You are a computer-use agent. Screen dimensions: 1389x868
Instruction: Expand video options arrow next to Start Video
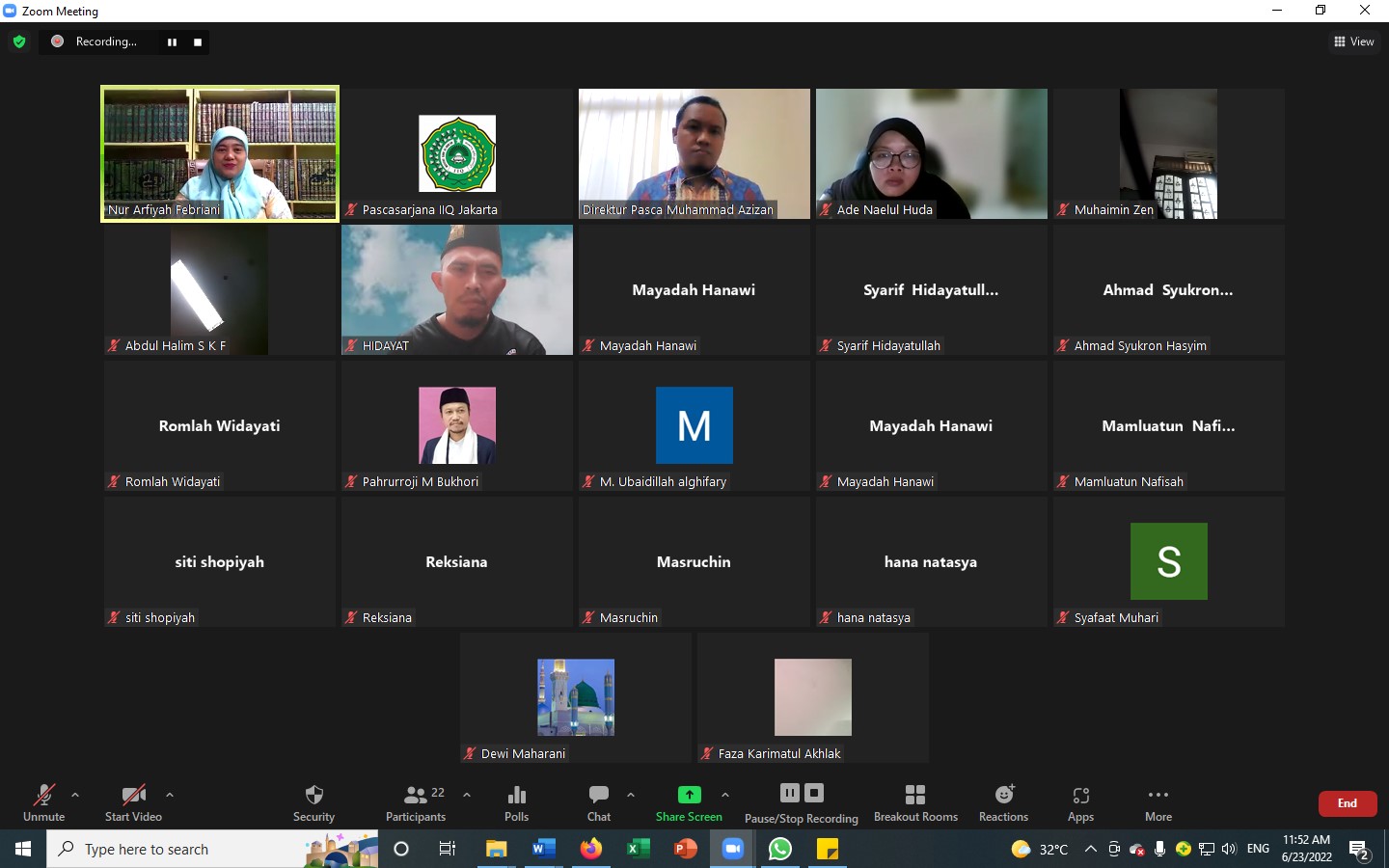click(x=170, y=796)
